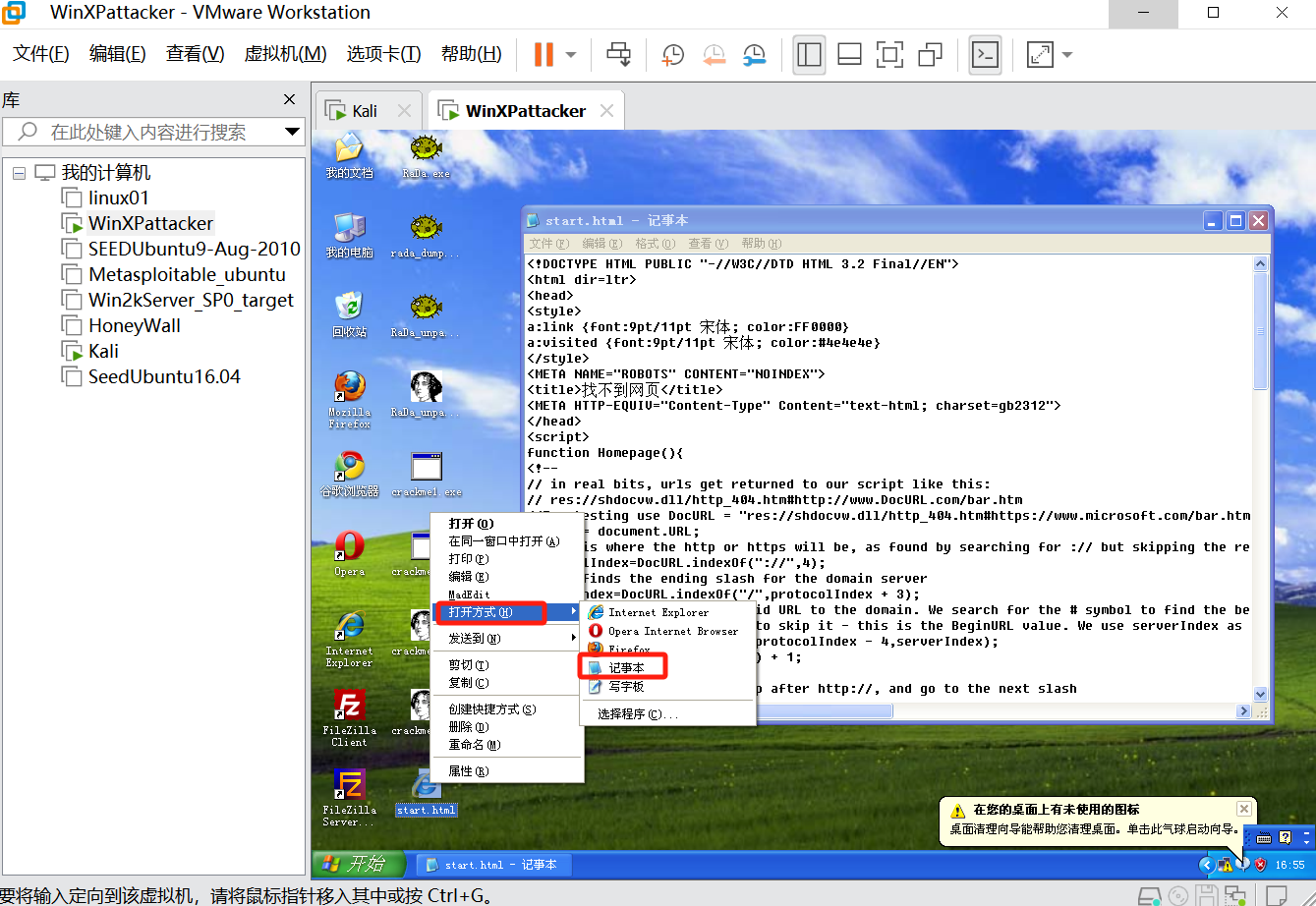Switch to the Kali tab

point(366,111)
